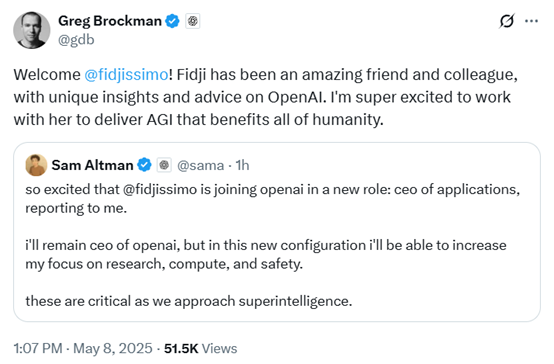554x364 pixels.
Task: Open the quoted tweet about ceo of applications
Action: pos(277,232)
